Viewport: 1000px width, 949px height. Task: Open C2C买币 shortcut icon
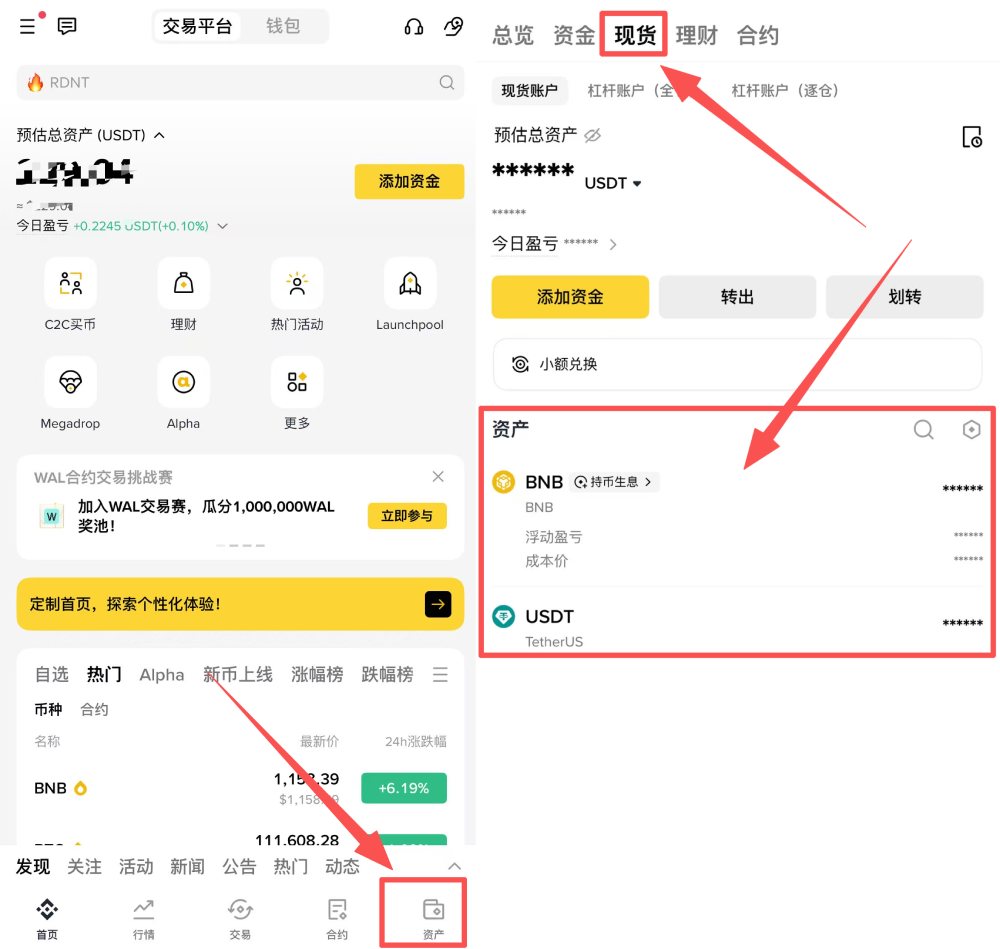coord(70,283)
